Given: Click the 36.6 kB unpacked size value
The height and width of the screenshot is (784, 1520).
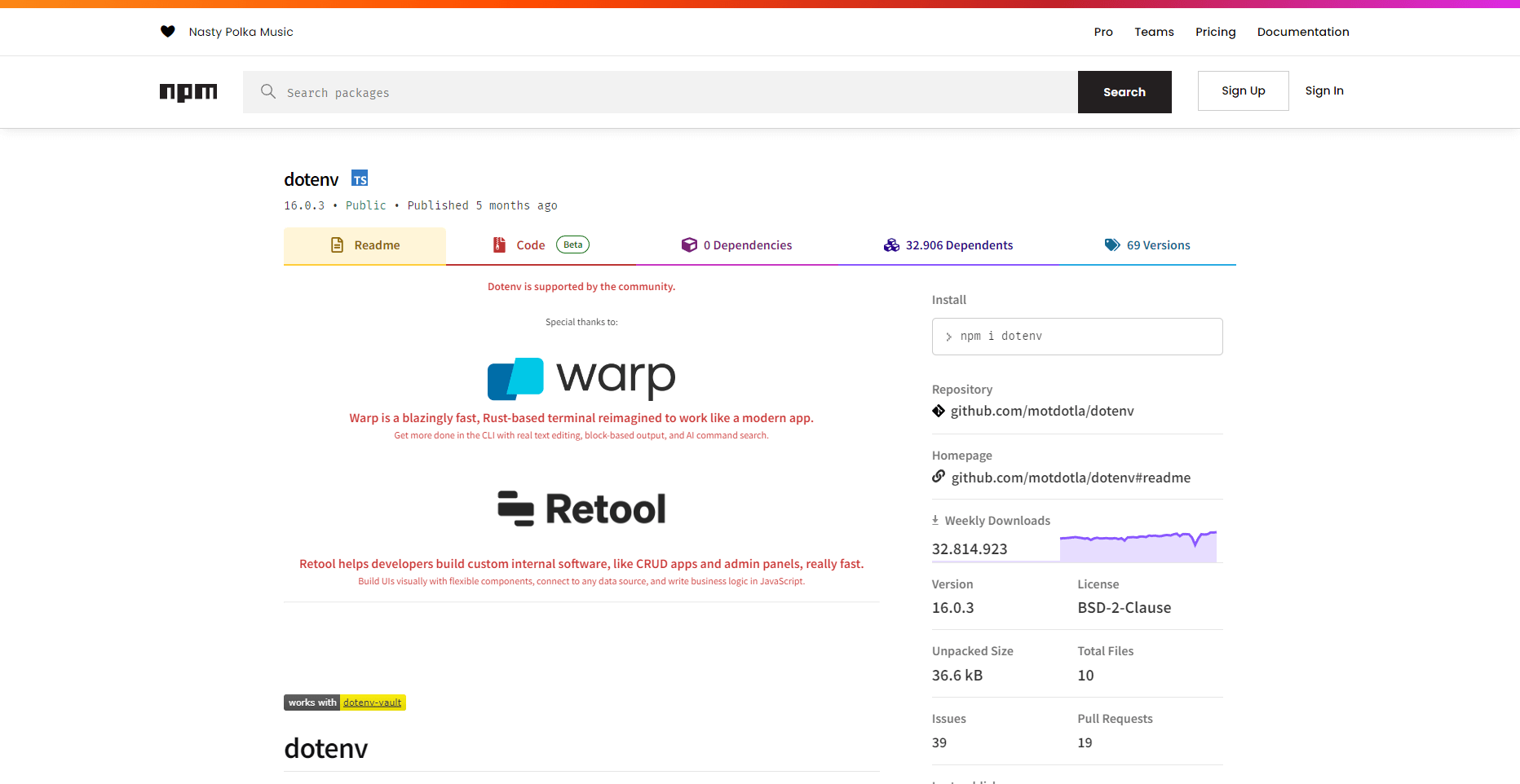Looking at the screenshot, I should (x=957, y=676).
